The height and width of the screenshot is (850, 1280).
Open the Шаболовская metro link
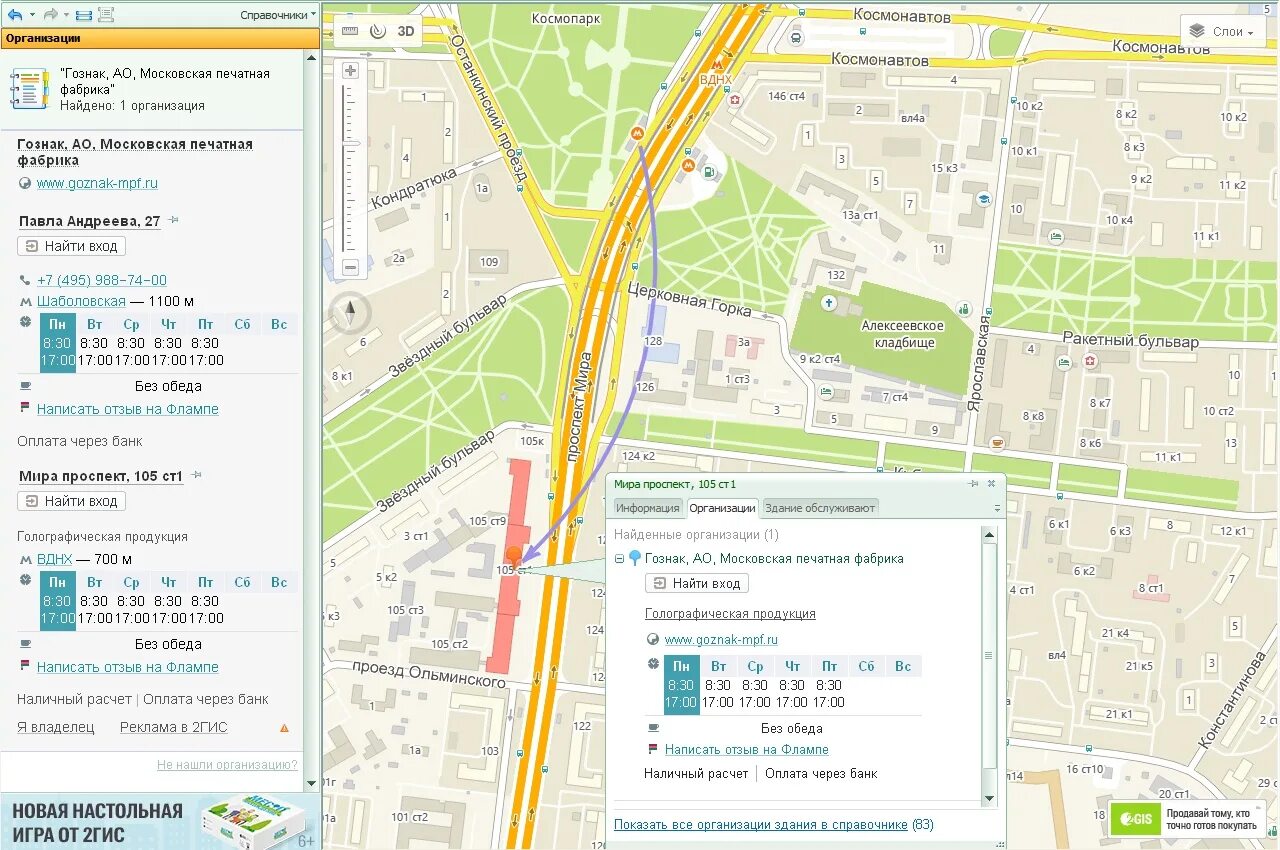pos(81,301)
